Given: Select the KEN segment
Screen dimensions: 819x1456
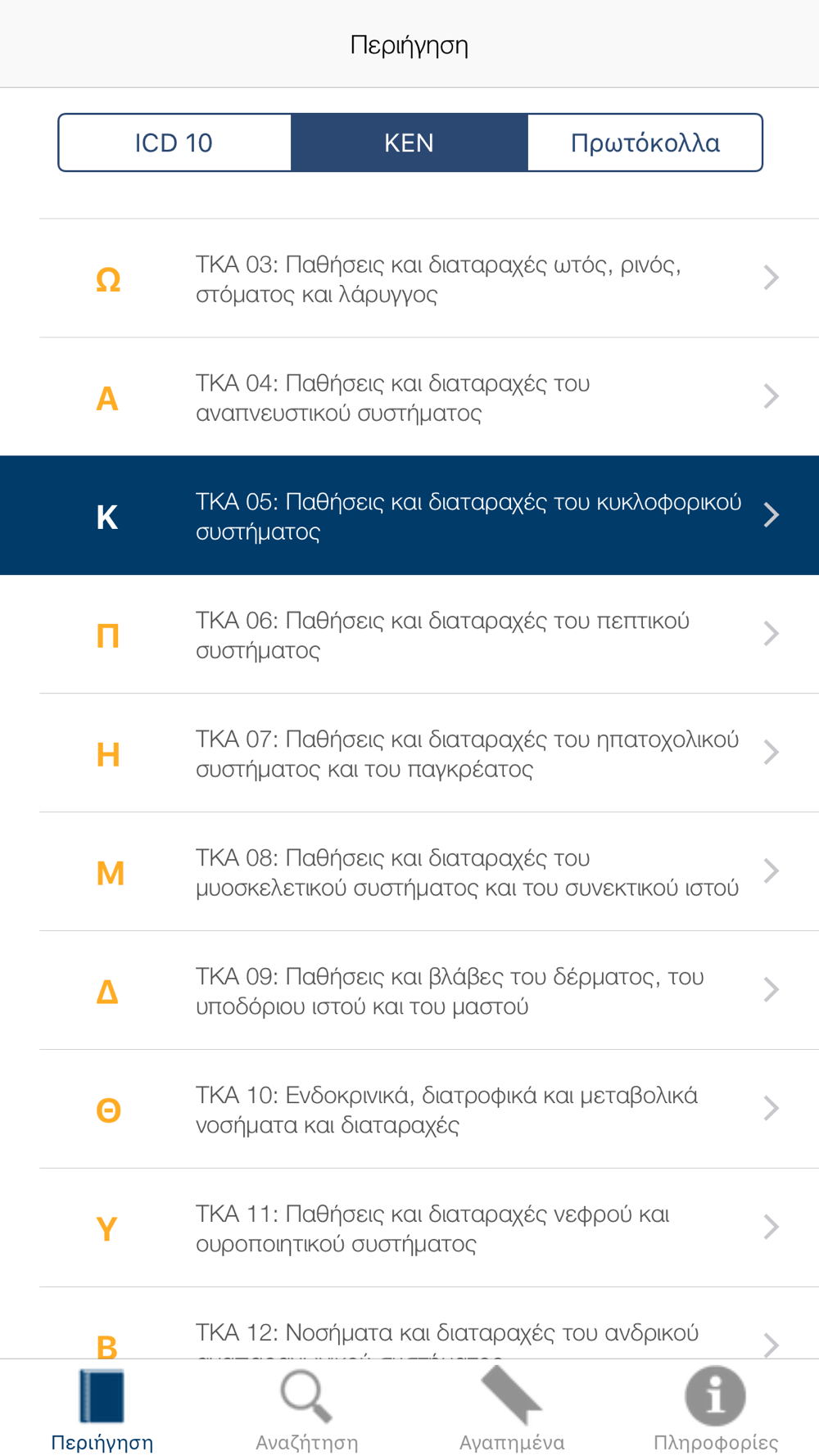Looking at the screenshot, I should tap(409, 142).
